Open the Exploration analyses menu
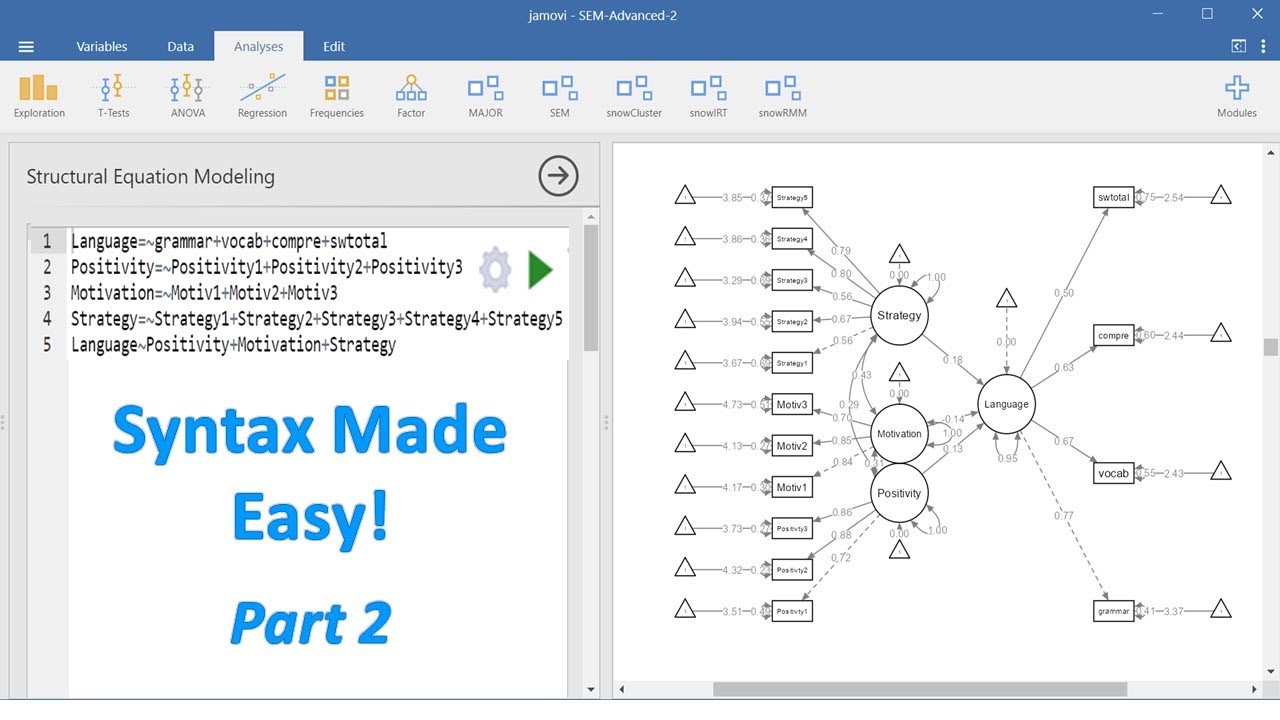1280x720 pixels. [x=39, y=96]
